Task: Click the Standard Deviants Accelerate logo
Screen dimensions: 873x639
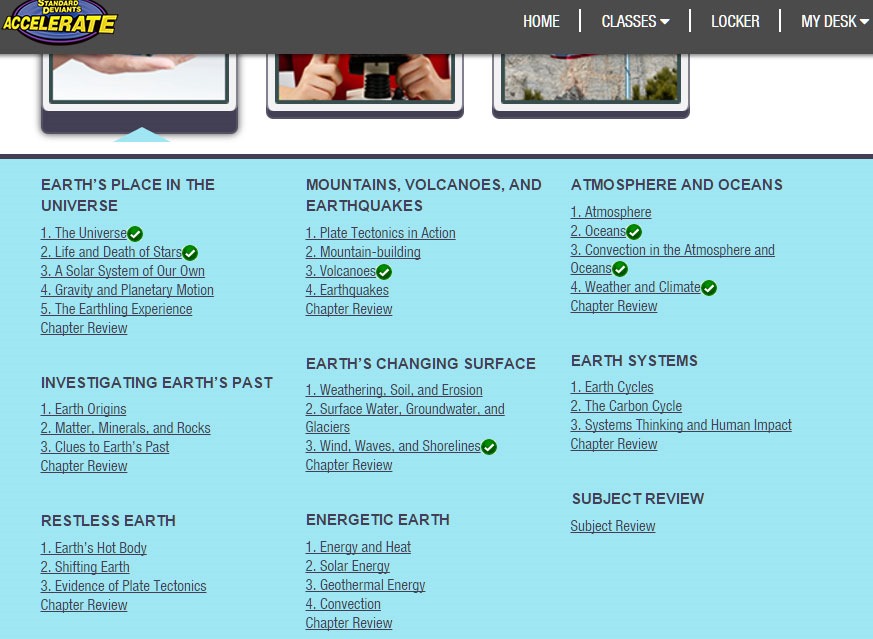Action: click(60, 22)
